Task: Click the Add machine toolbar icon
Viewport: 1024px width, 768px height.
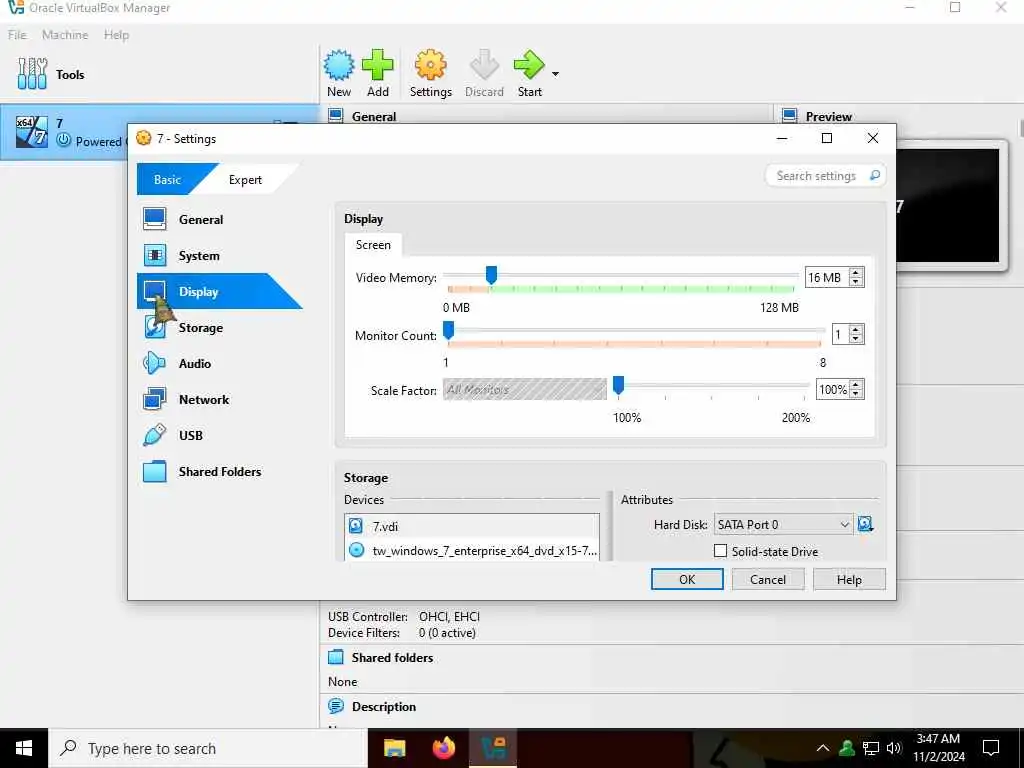Action: click(x=377, y=65)
